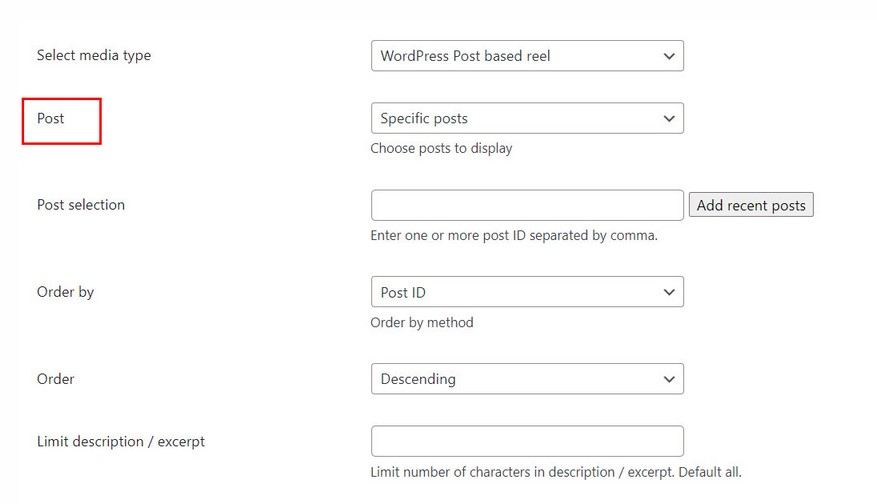Focus the Post selection text field
The width and height of the screenshot is (877, 504).
tap(527, 205)
